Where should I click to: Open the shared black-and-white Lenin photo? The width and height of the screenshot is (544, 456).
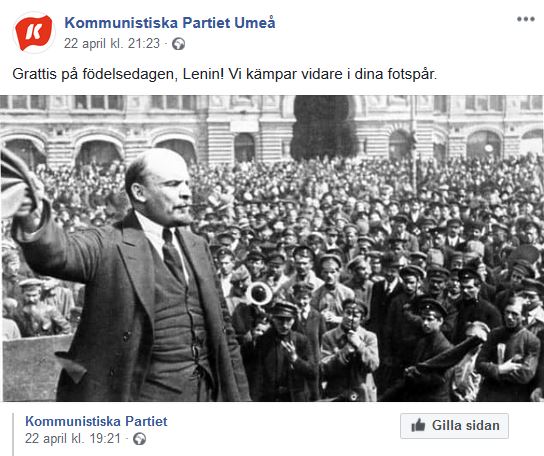tap(272, 248)
